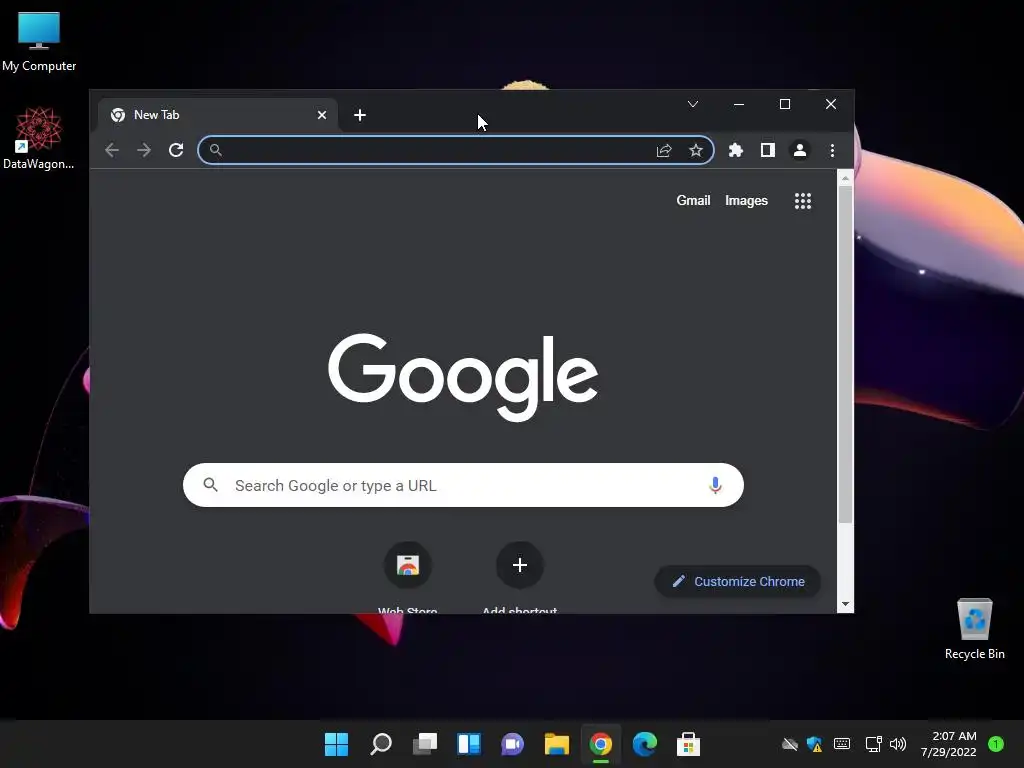
Task: Open the Chrome side panel
Action: coord(767,150)
